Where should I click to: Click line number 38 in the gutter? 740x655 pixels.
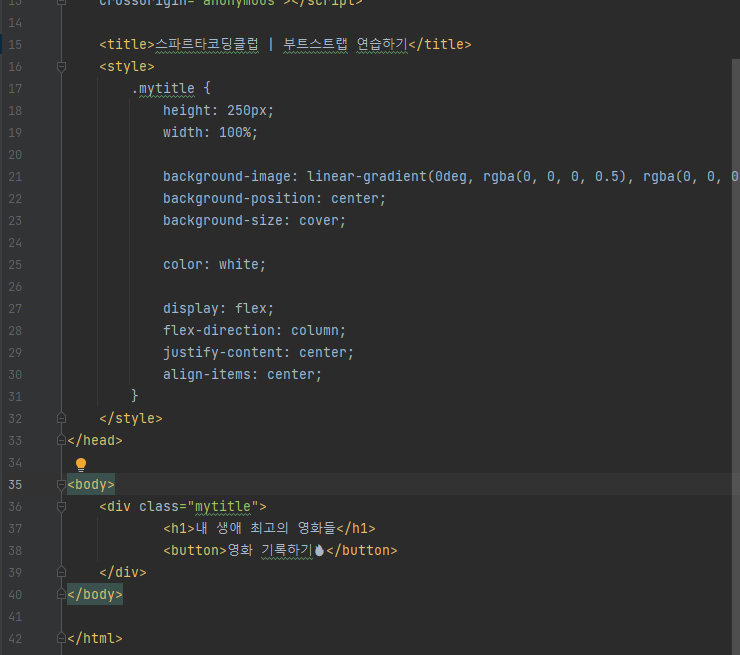point(15,551)
